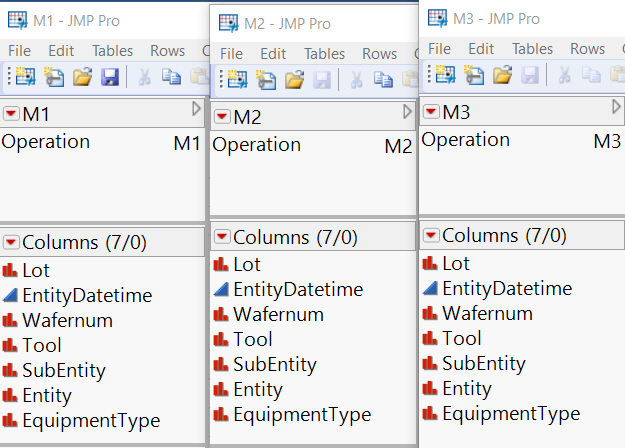Open red triangle menu beside M3 Columns
This screenshot has width=625, height=448.
[431, 236]
